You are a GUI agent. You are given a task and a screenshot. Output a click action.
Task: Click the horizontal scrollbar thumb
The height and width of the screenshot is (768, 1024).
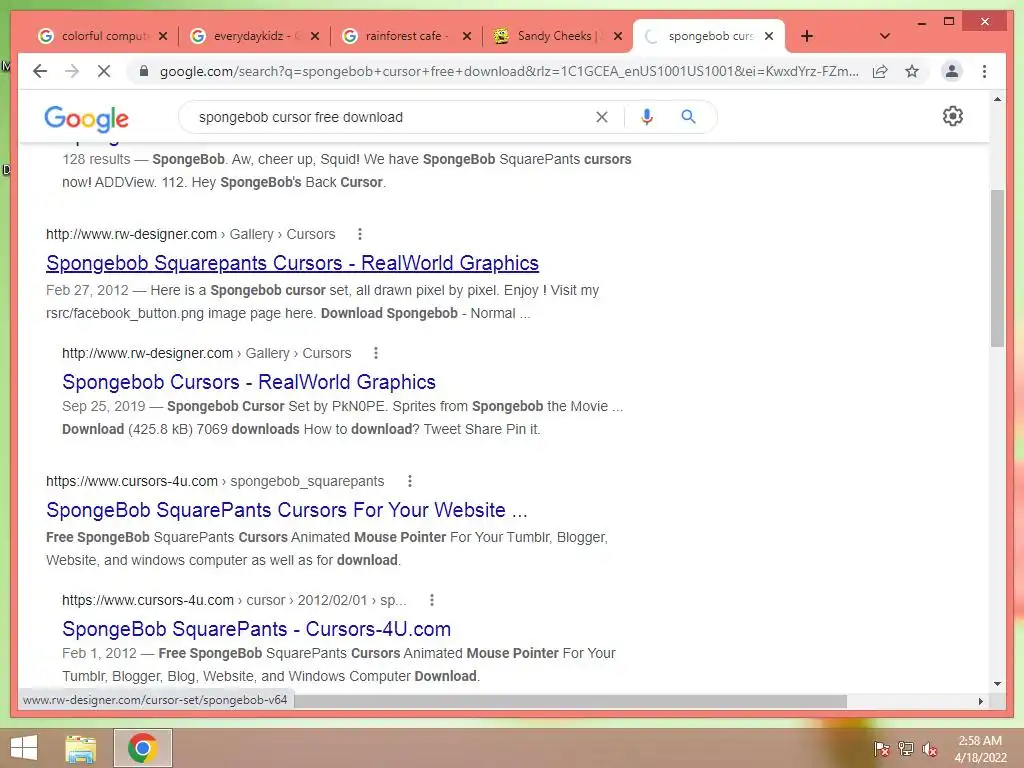coord(570,701)
